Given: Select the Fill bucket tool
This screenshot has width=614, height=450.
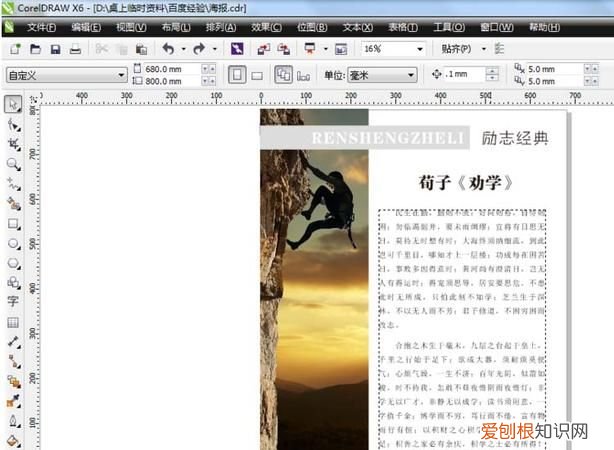Looking at the screenshot, I should [14, 441].
